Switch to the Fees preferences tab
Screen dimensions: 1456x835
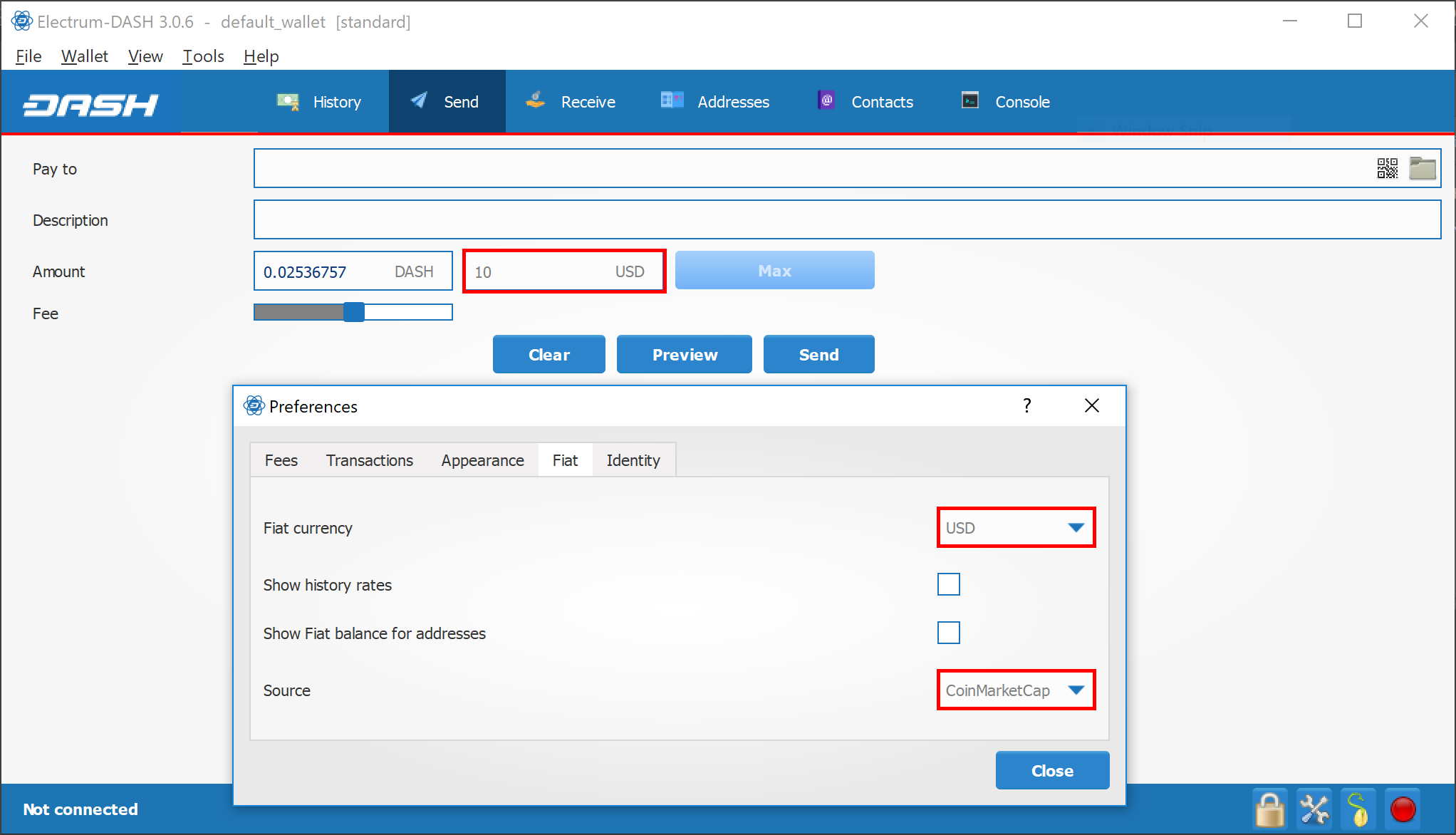(281, 460)
